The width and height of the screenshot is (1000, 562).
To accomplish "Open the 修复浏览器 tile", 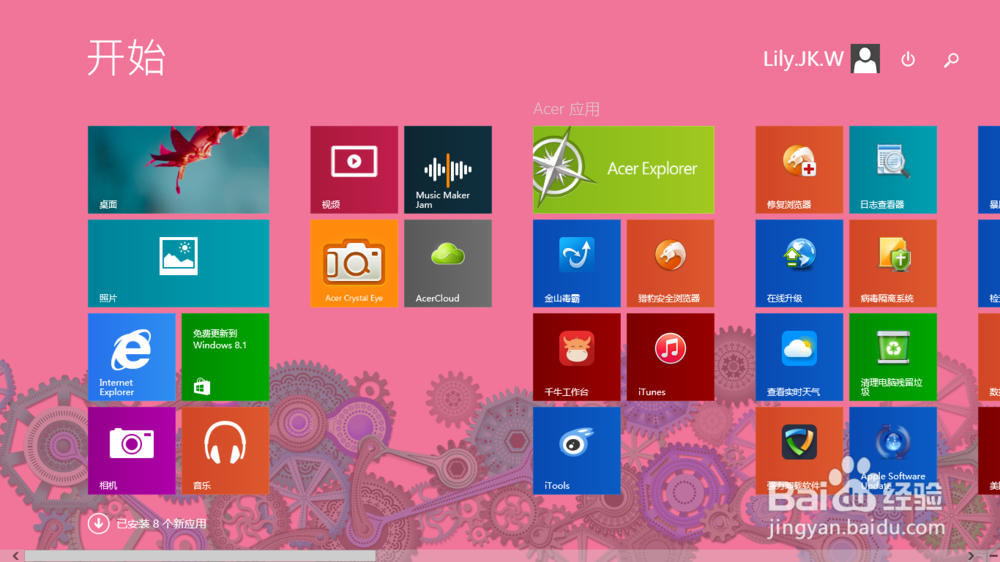I will click(x=799, y=170).
